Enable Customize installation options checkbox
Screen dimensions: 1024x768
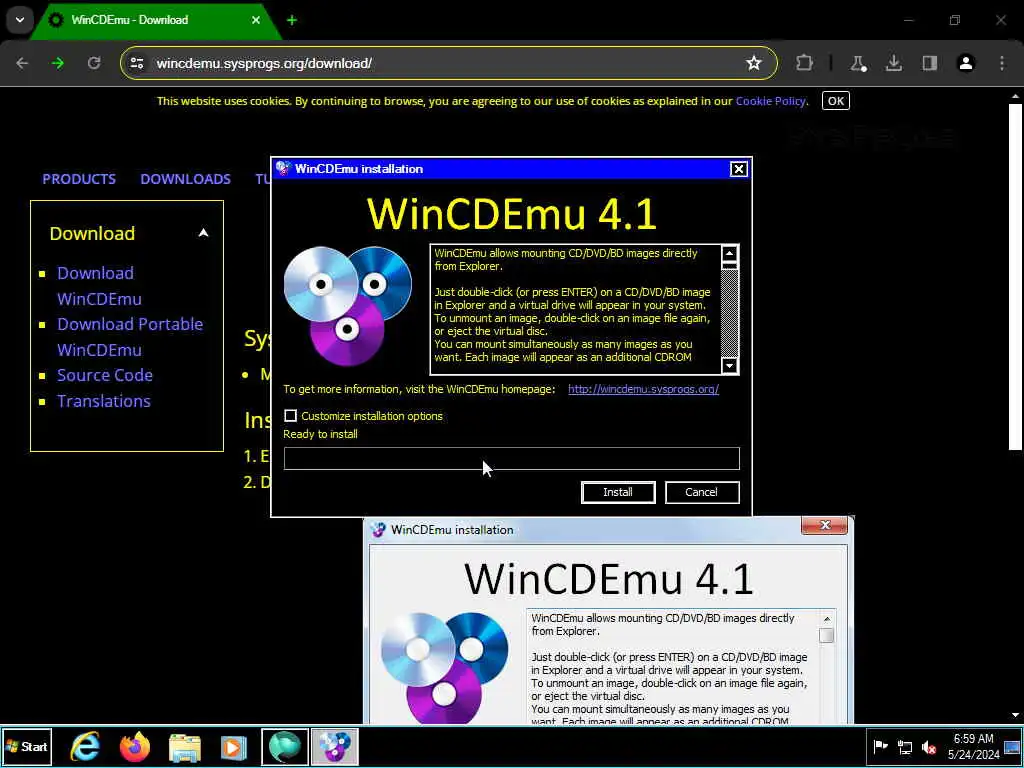[x=291, y=416]
